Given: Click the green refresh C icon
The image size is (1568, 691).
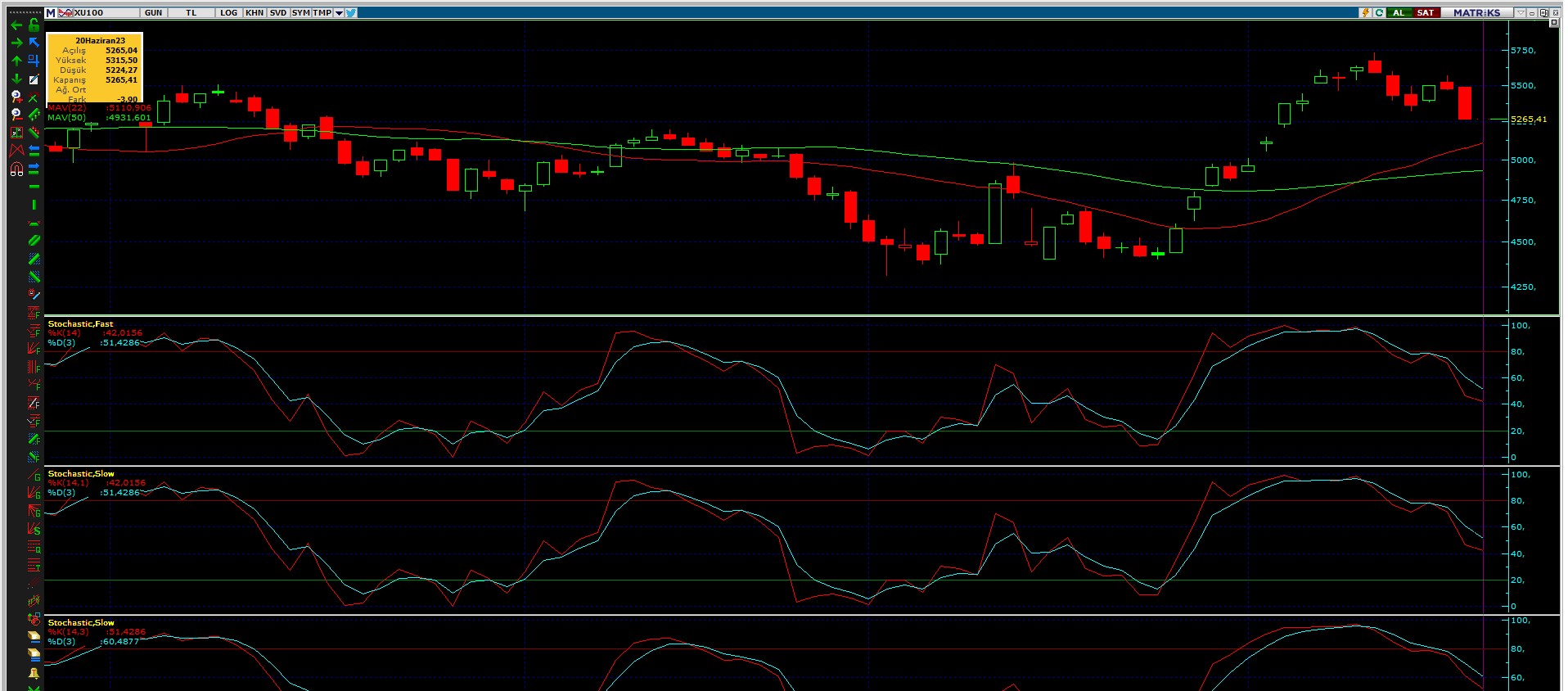Looking at the screenshot, I should point(1380,13).
